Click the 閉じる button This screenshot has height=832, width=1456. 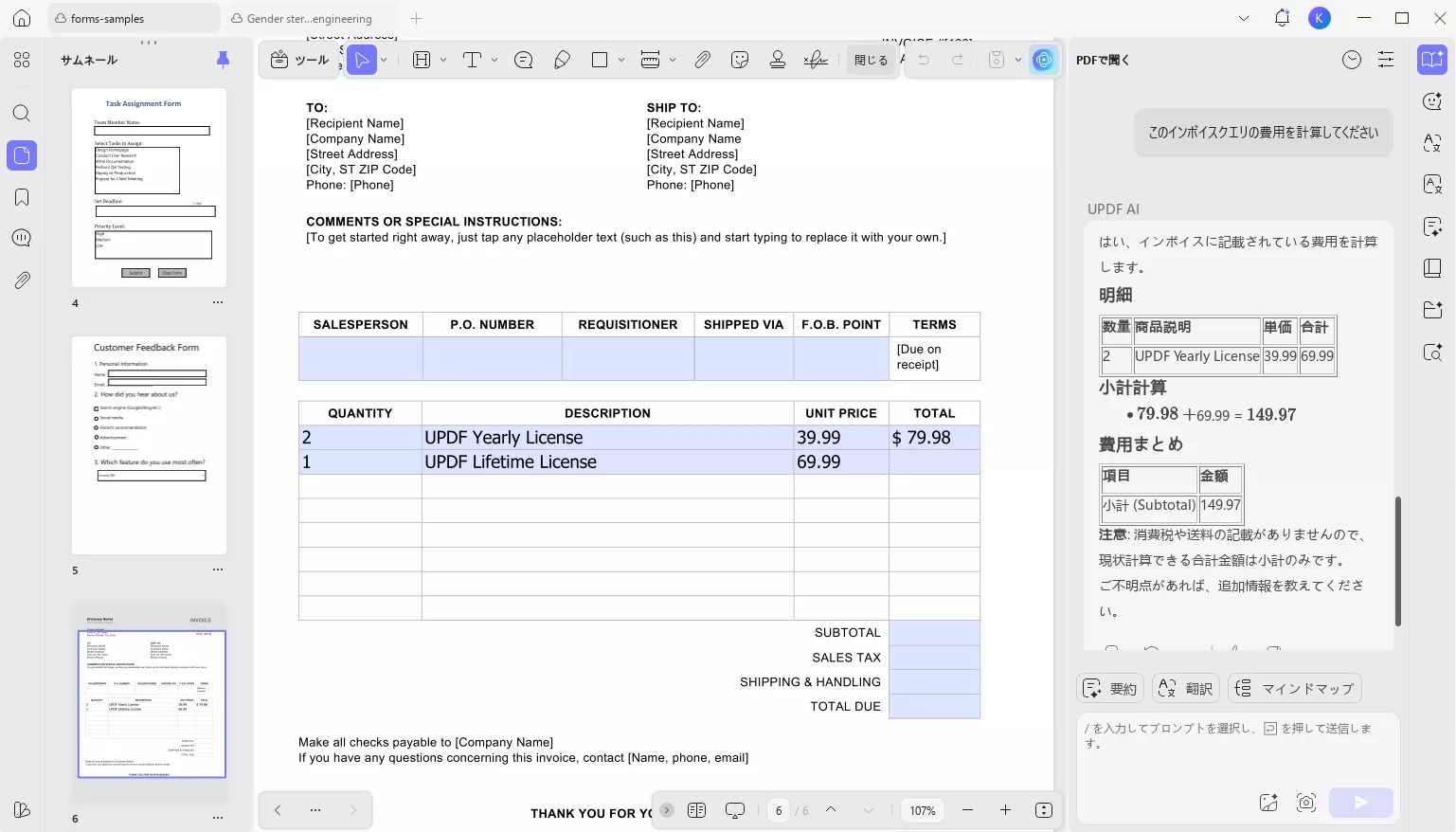pos(871,60)
